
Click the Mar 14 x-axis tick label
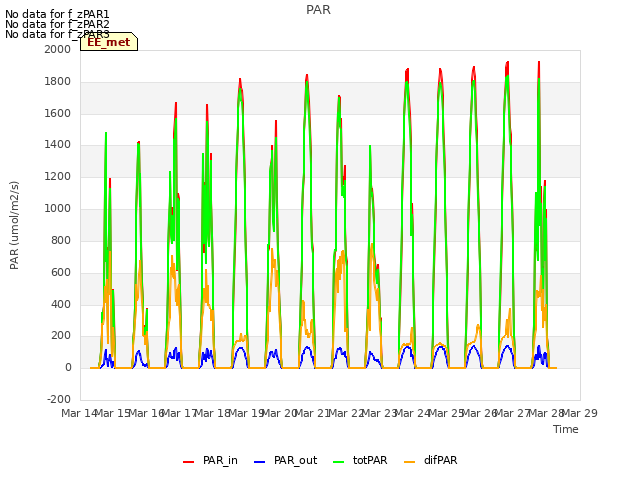click(79, 413)
